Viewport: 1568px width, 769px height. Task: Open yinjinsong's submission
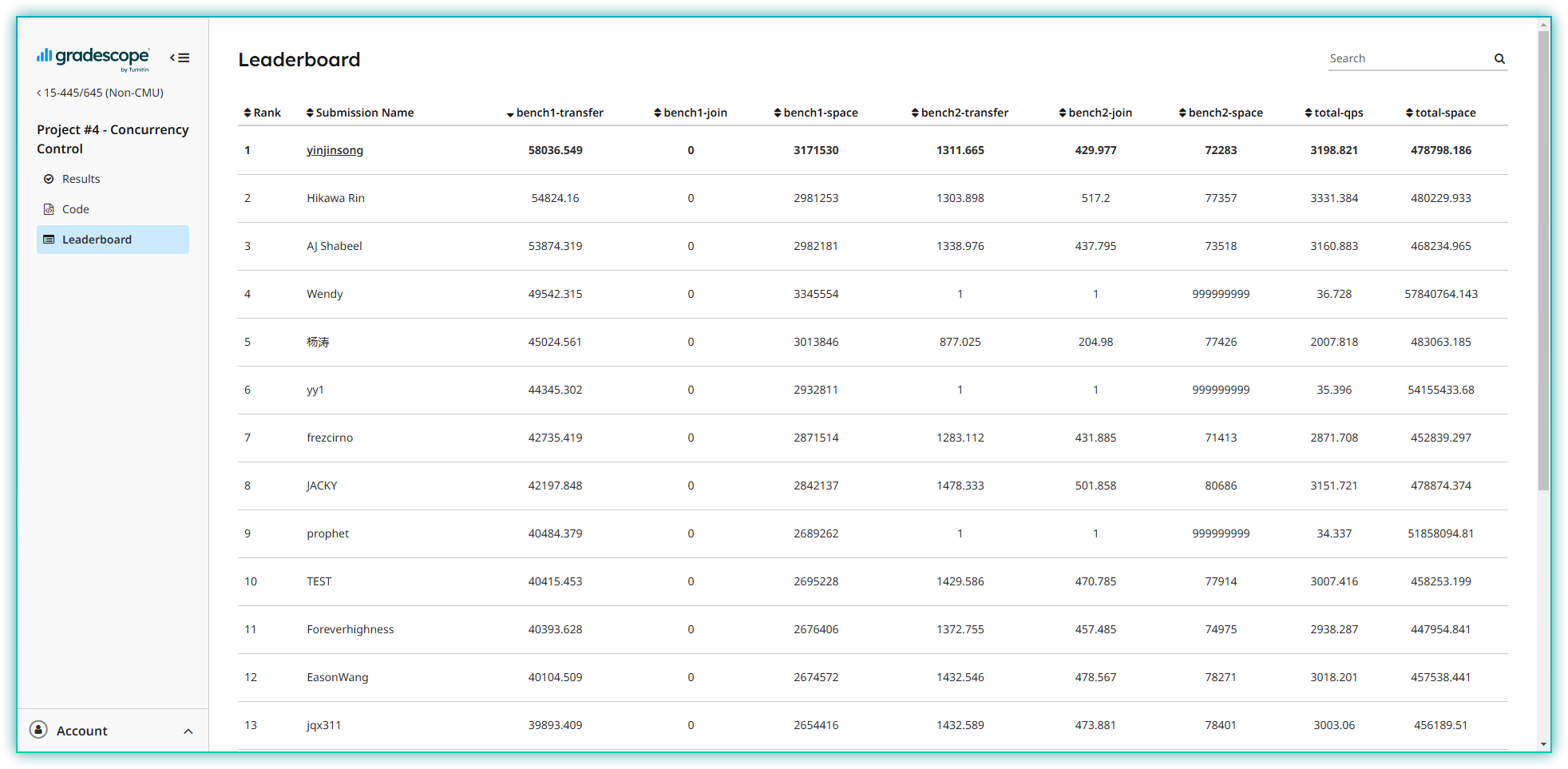[335, 150]
